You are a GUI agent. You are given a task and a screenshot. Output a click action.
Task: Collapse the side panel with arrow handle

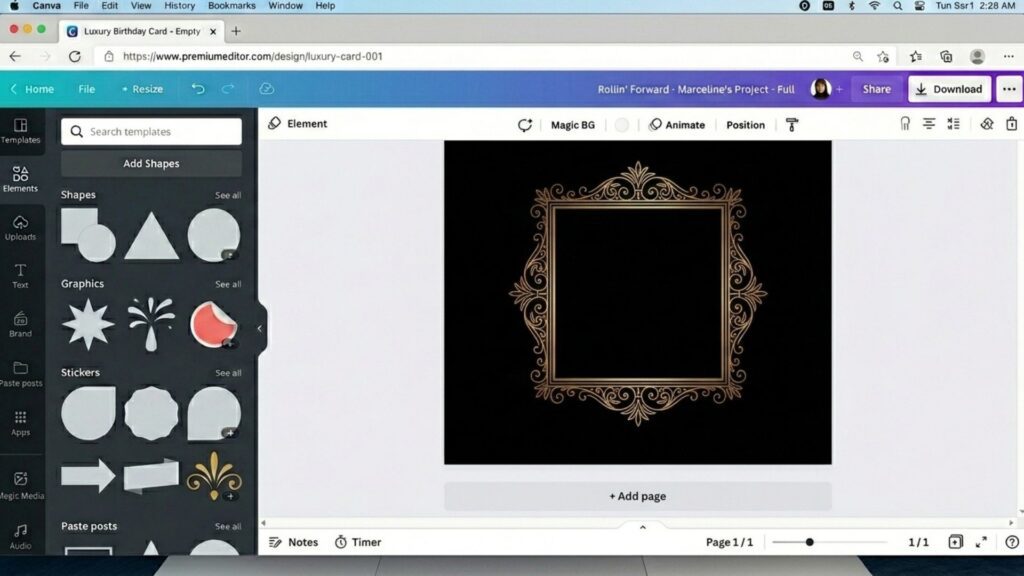[260, 328]
